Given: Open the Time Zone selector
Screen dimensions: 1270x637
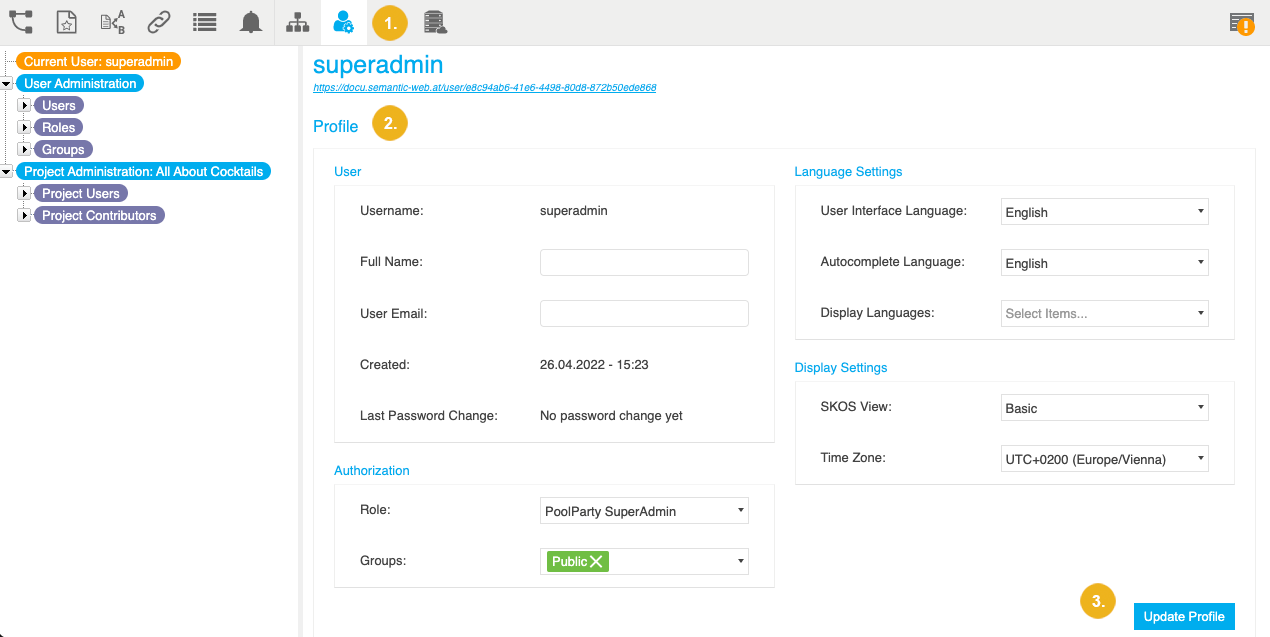Looking at the screenshot, I should coord(1104,458).
